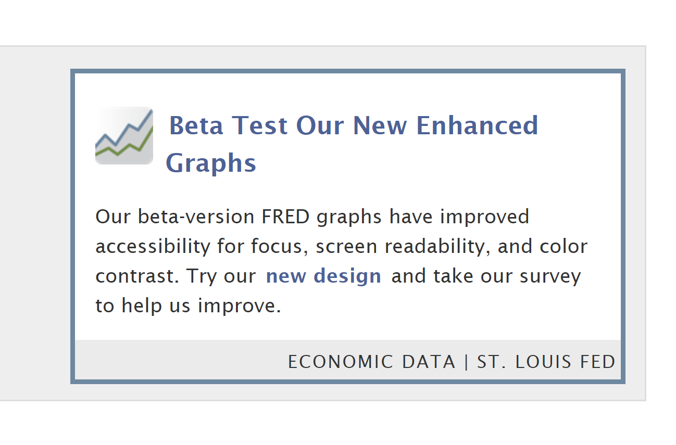The height and width of the screenshot is (445, 676).
Task: Click the Our beta-version FRED graphs sentence
Action: pos(312,216)
